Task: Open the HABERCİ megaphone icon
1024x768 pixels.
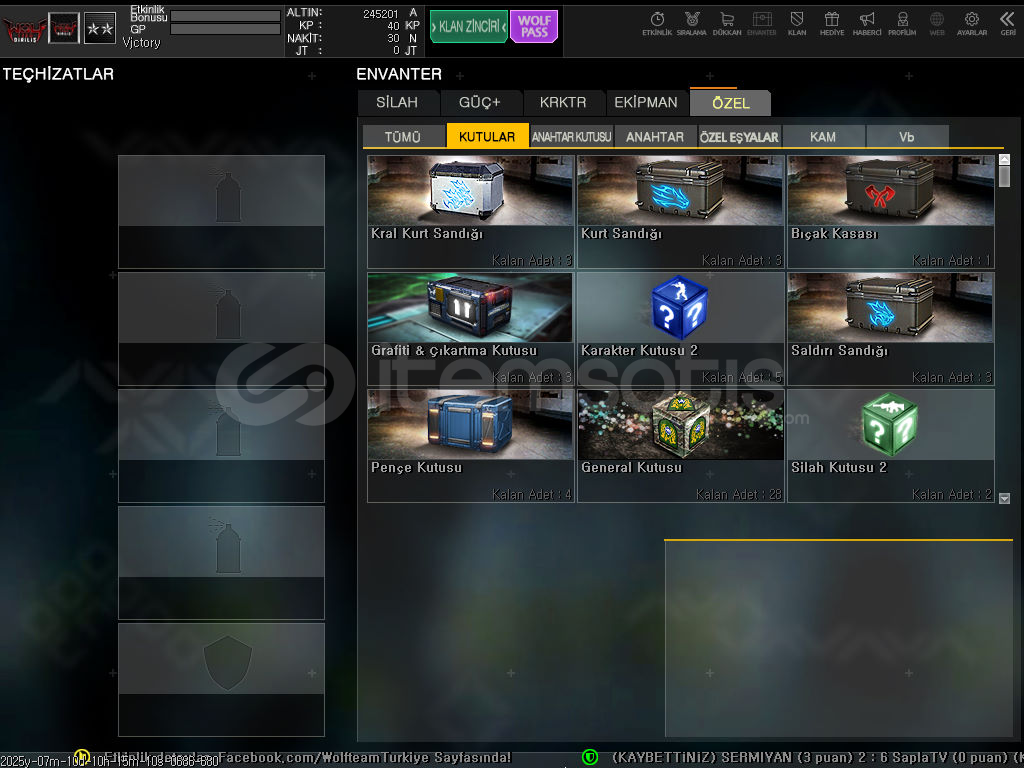Action: (x=867, y=24)
